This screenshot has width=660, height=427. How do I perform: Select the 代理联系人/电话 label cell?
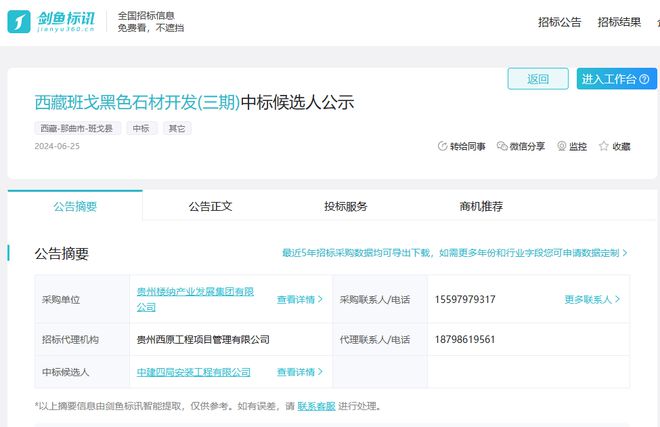(380, 339)
